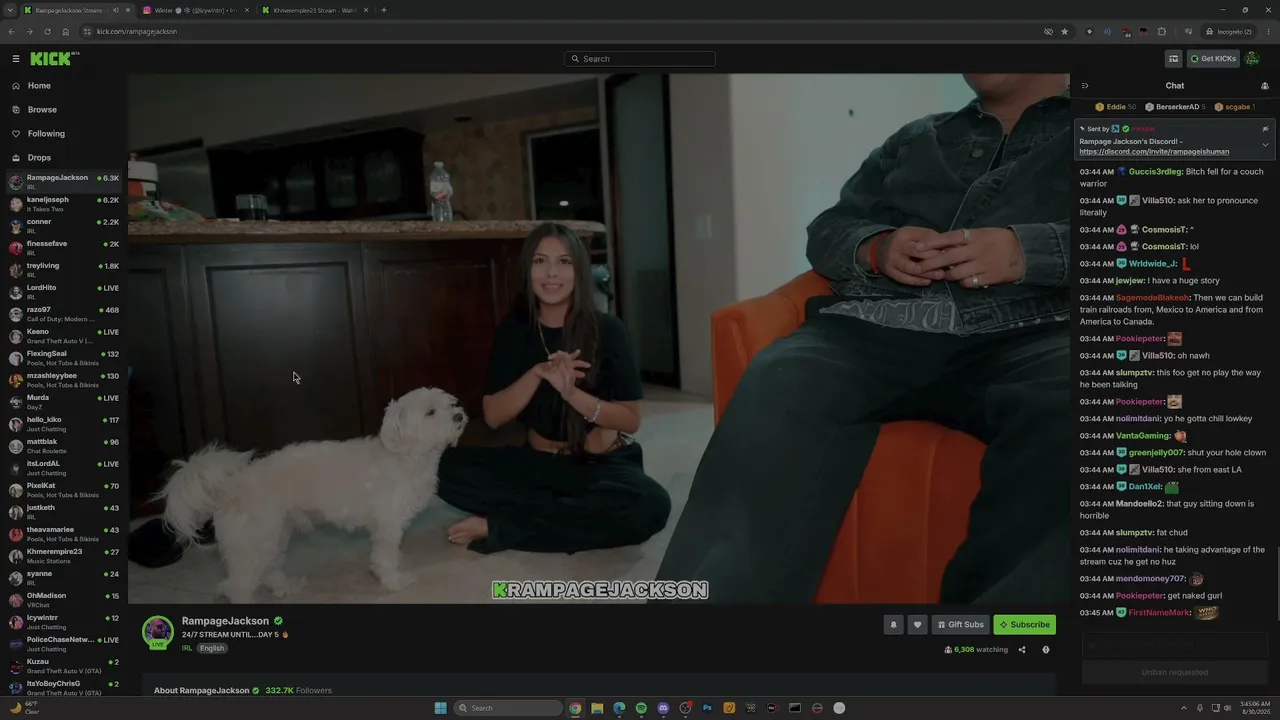This screenshot has width=1280, height=720.
Task: Click the IRL category tag
Action: pyautogui.click(x=187, y=648)
